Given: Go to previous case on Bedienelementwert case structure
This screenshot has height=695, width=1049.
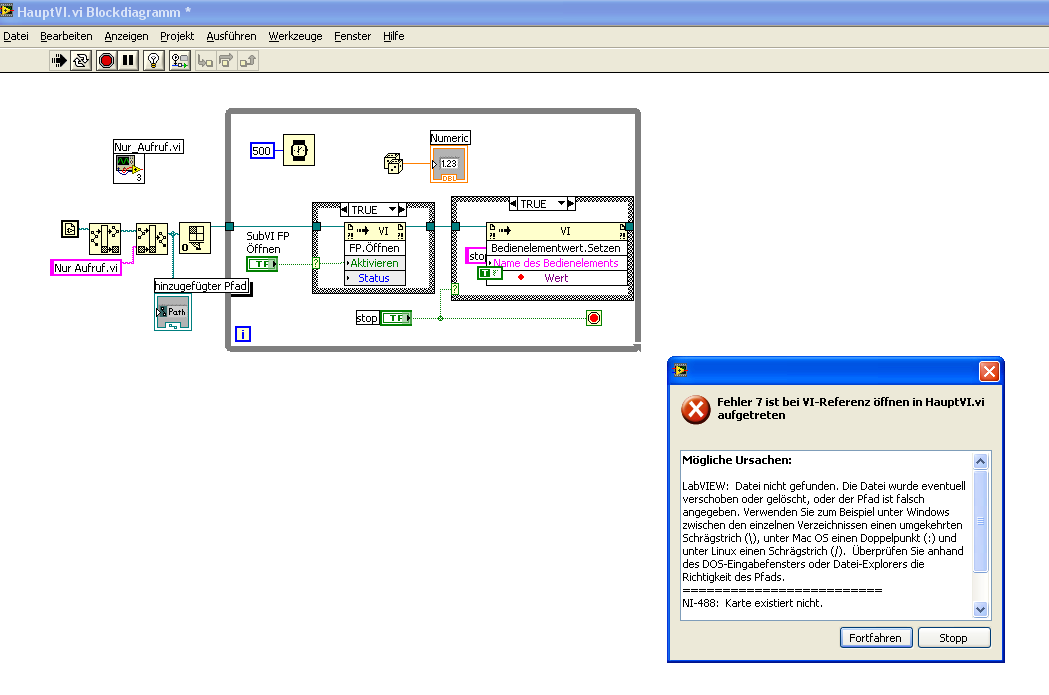Looking at the screenshot, I should coord(513,204).
